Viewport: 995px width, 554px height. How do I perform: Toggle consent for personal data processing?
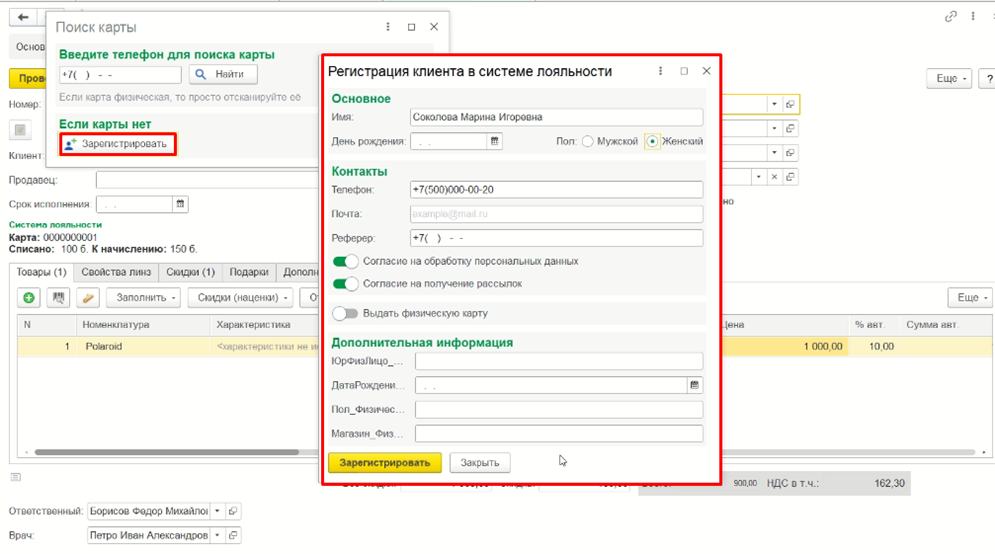[345, 261]
